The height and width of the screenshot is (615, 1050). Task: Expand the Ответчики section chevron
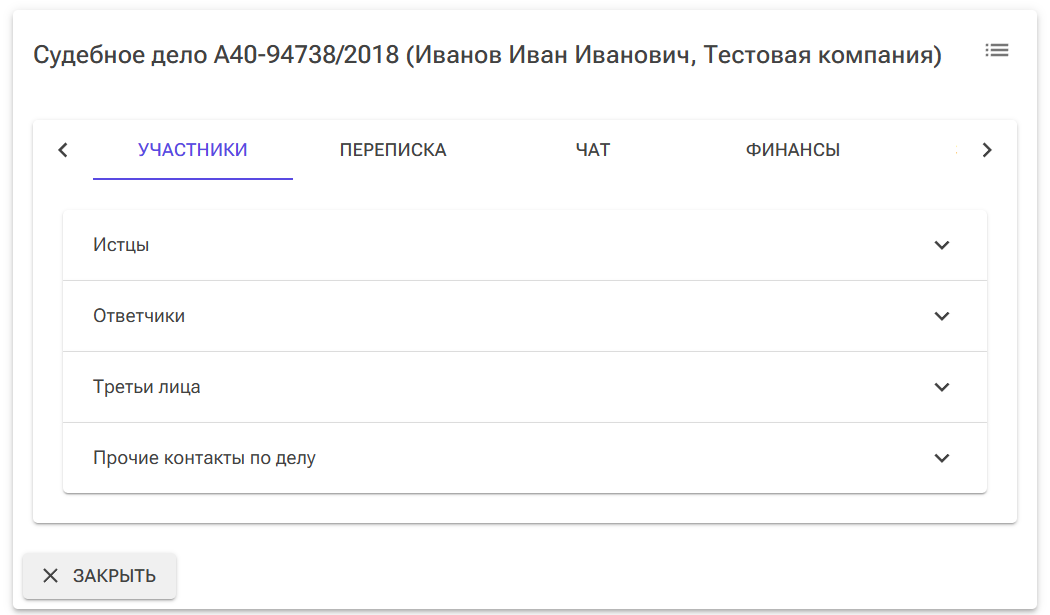[x=941, y=315]
